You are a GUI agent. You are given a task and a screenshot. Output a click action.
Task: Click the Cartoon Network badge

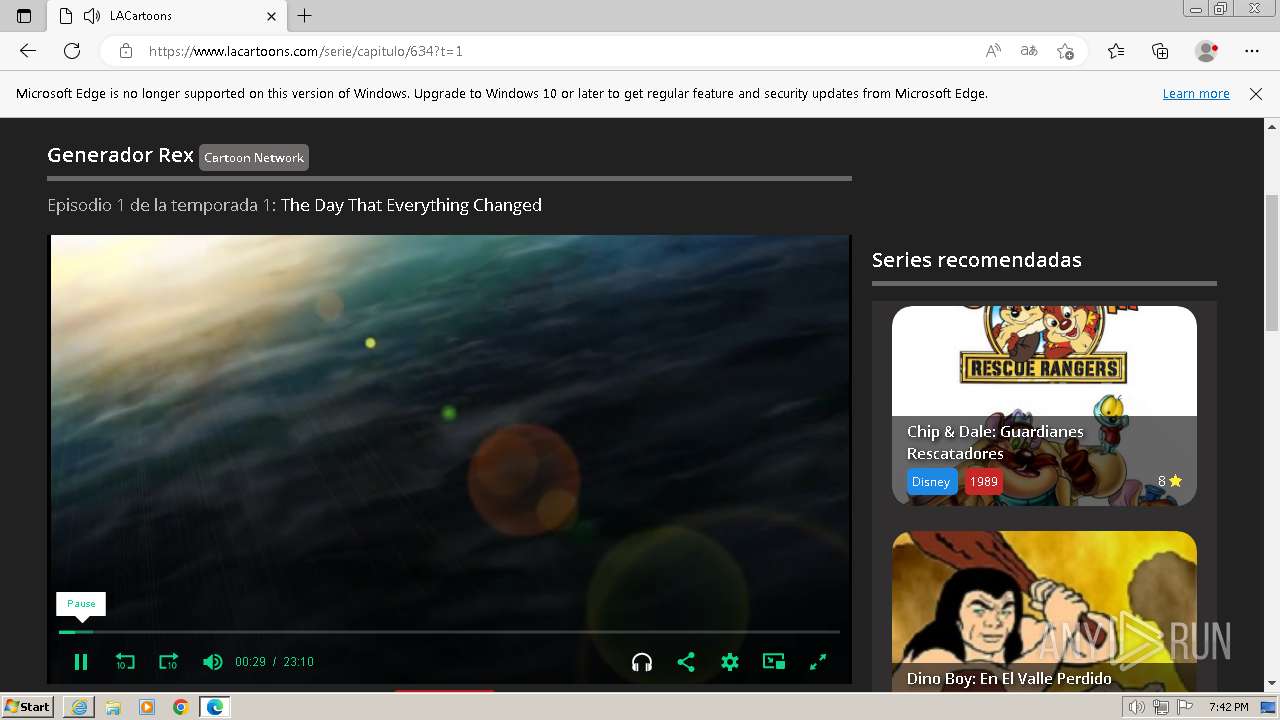click(254, 158)
